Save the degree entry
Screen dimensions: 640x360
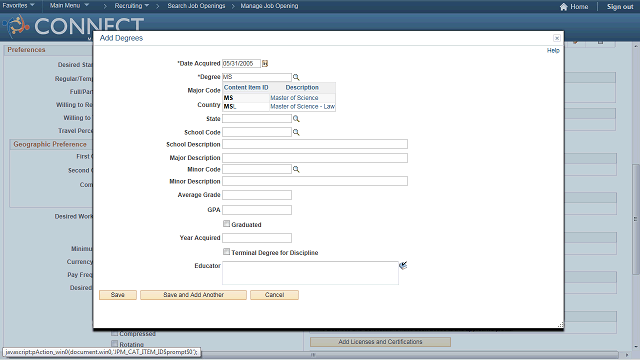(118, 295)
